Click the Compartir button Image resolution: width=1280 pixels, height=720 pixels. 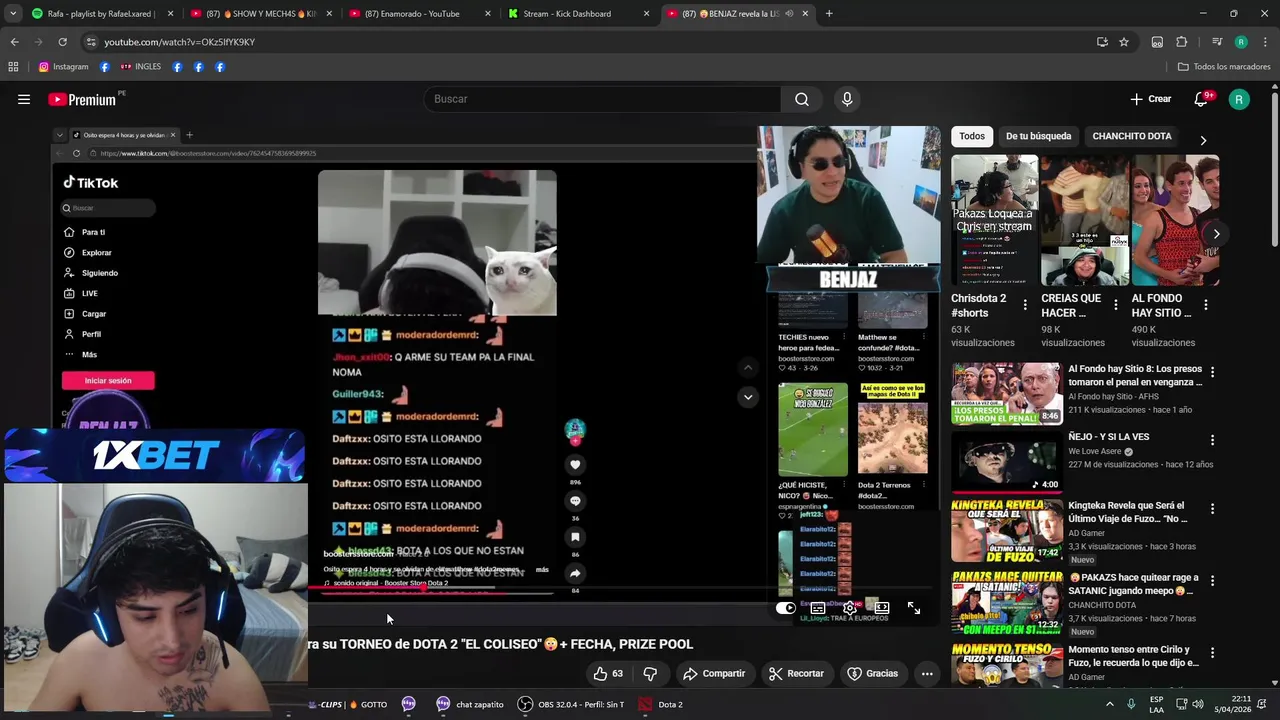coord(714,674)
